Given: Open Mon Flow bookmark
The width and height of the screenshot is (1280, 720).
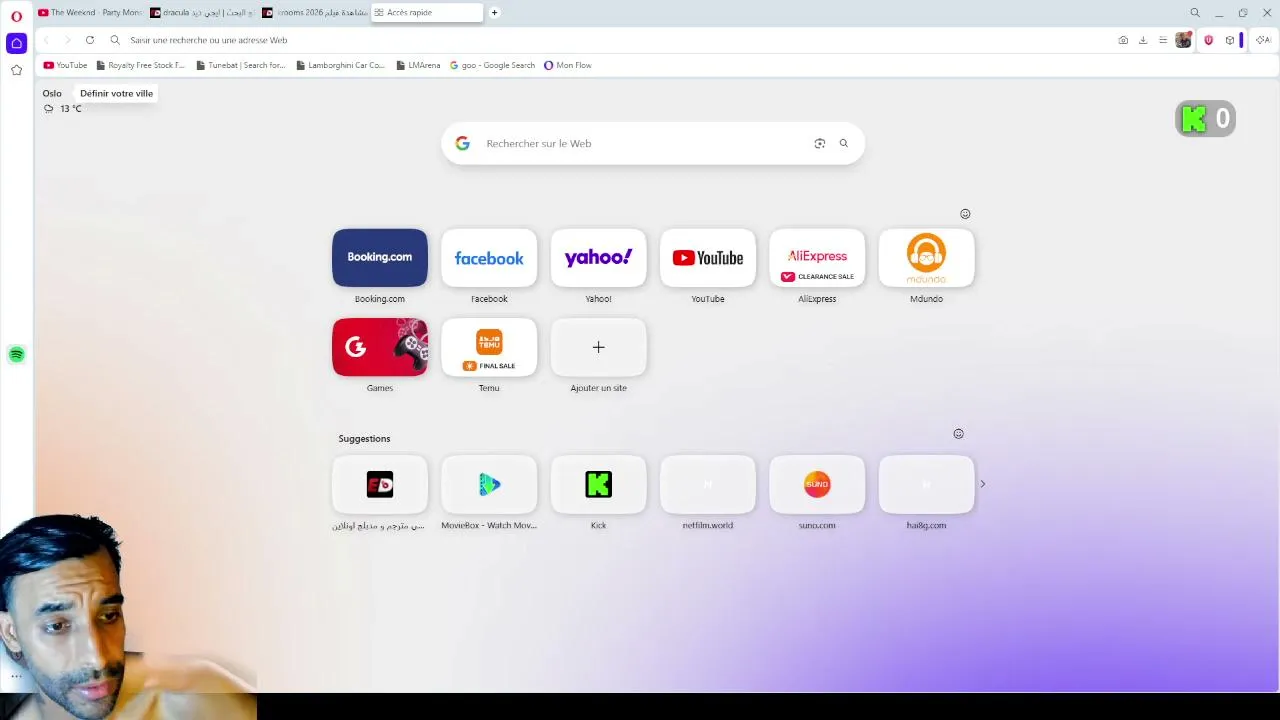Looking at the screenshot, I should pyautogui.click(x=568, y=65).
